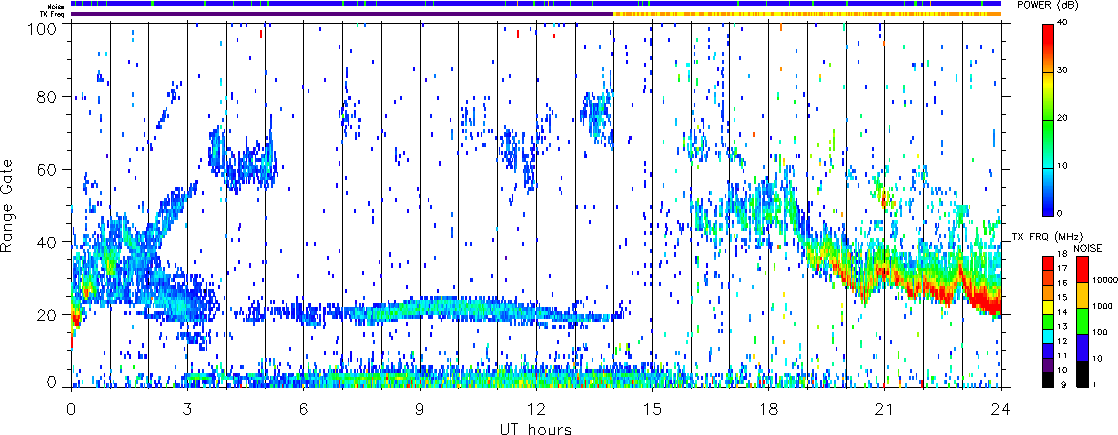Click the orange portion of the top TX Freq strip
Image resolution: width=1118 pixels, height=435 pixels.
(x=808, y=14)
